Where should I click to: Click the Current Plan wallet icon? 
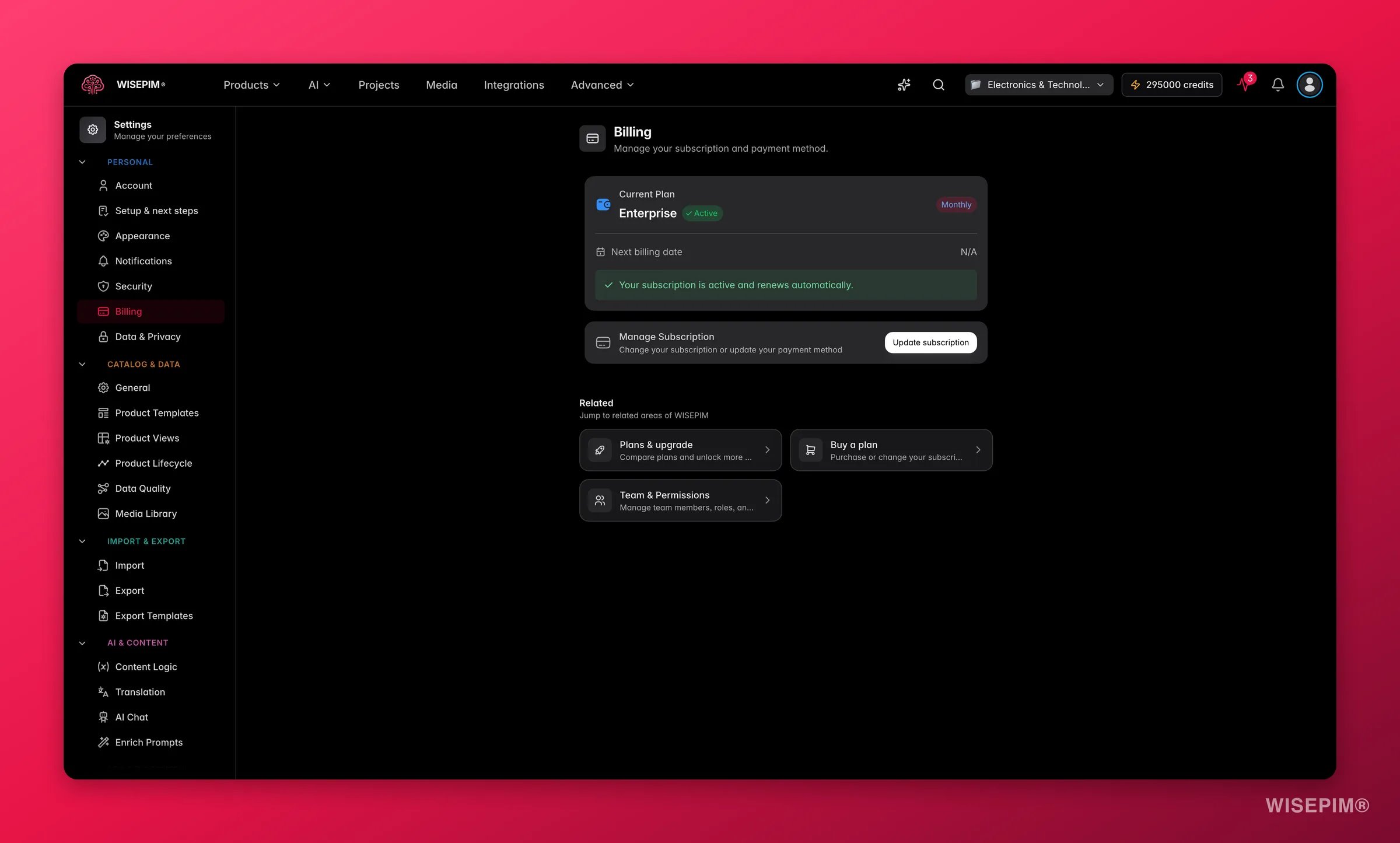pyautogui.click(x=603, y=205)
